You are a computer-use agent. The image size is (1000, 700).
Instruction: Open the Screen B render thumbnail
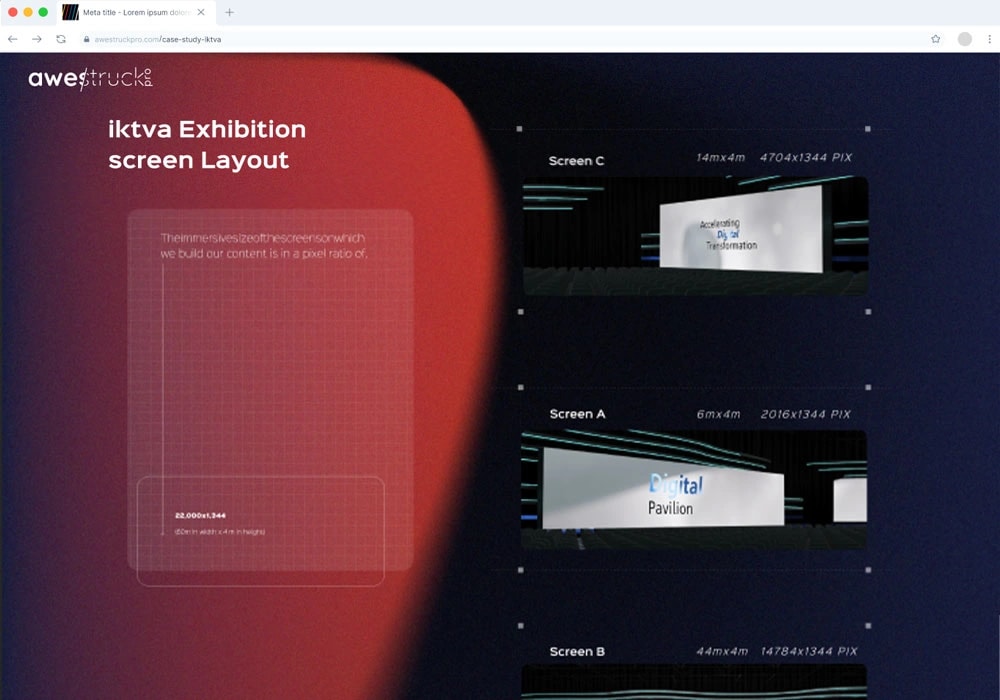694,682
